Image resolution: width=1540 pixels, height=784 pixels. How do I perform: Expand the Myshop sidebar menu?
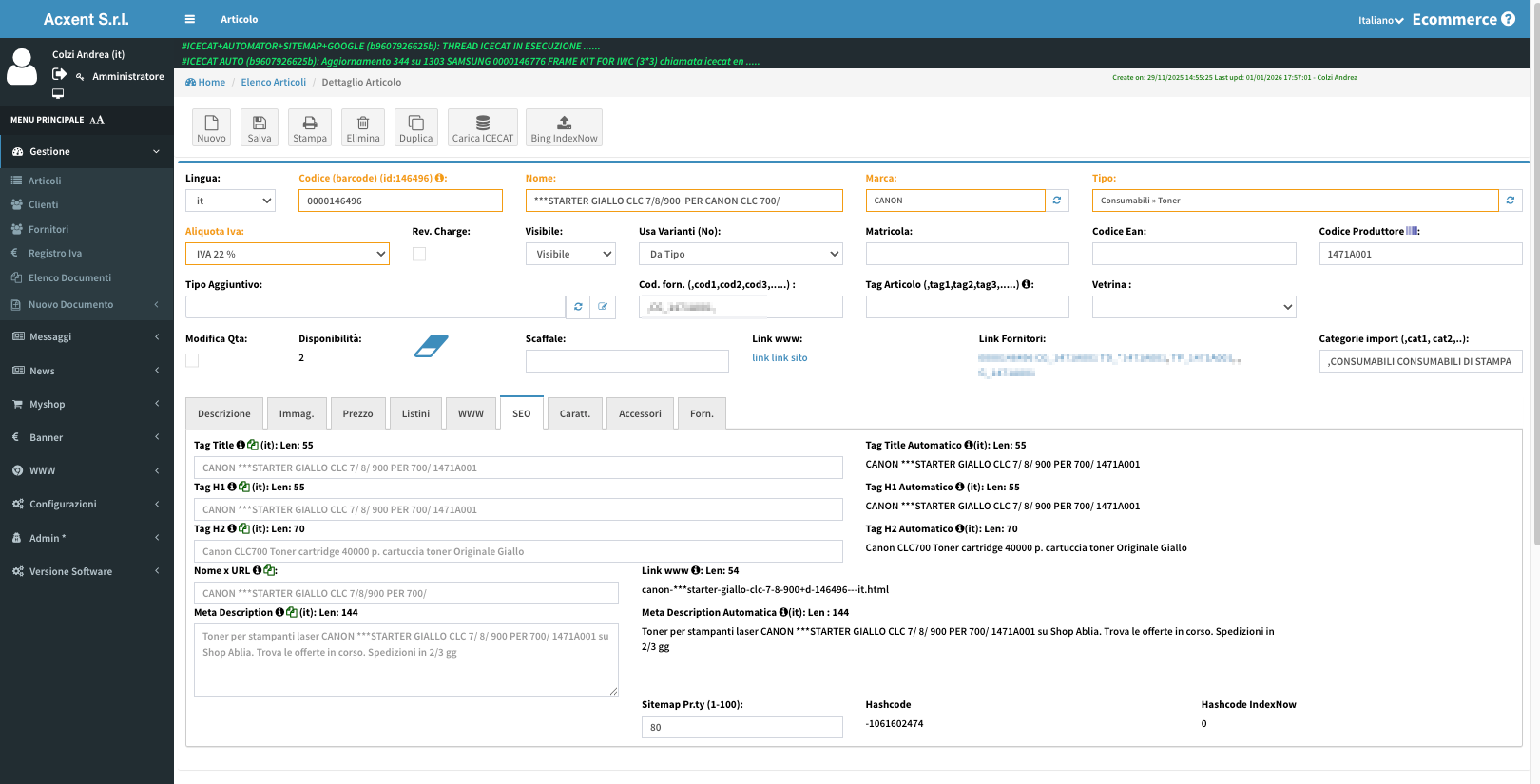(x=87, y=405)
